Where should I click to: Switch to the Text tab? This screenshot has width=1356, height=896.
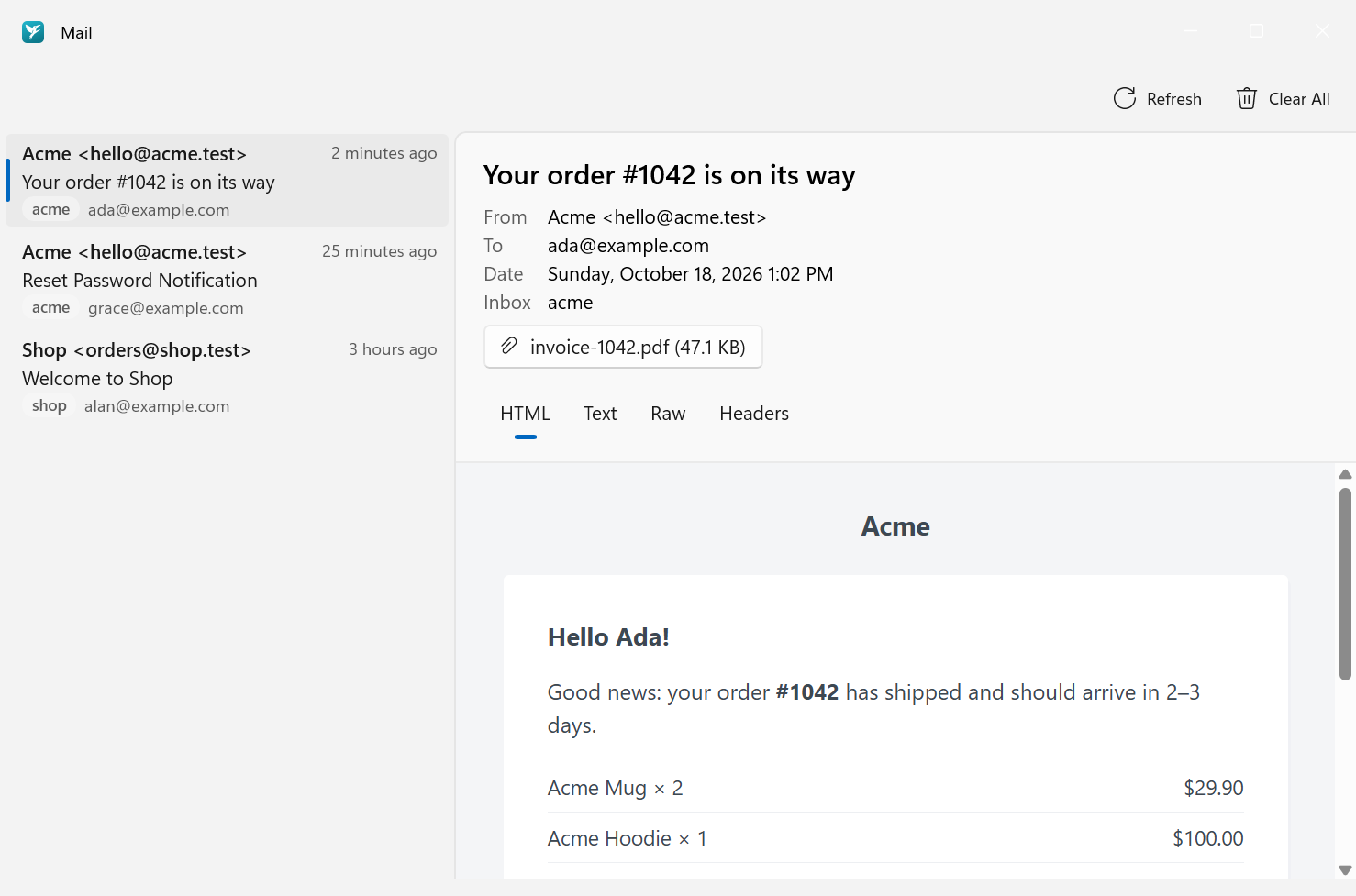(x=600, y=414)
